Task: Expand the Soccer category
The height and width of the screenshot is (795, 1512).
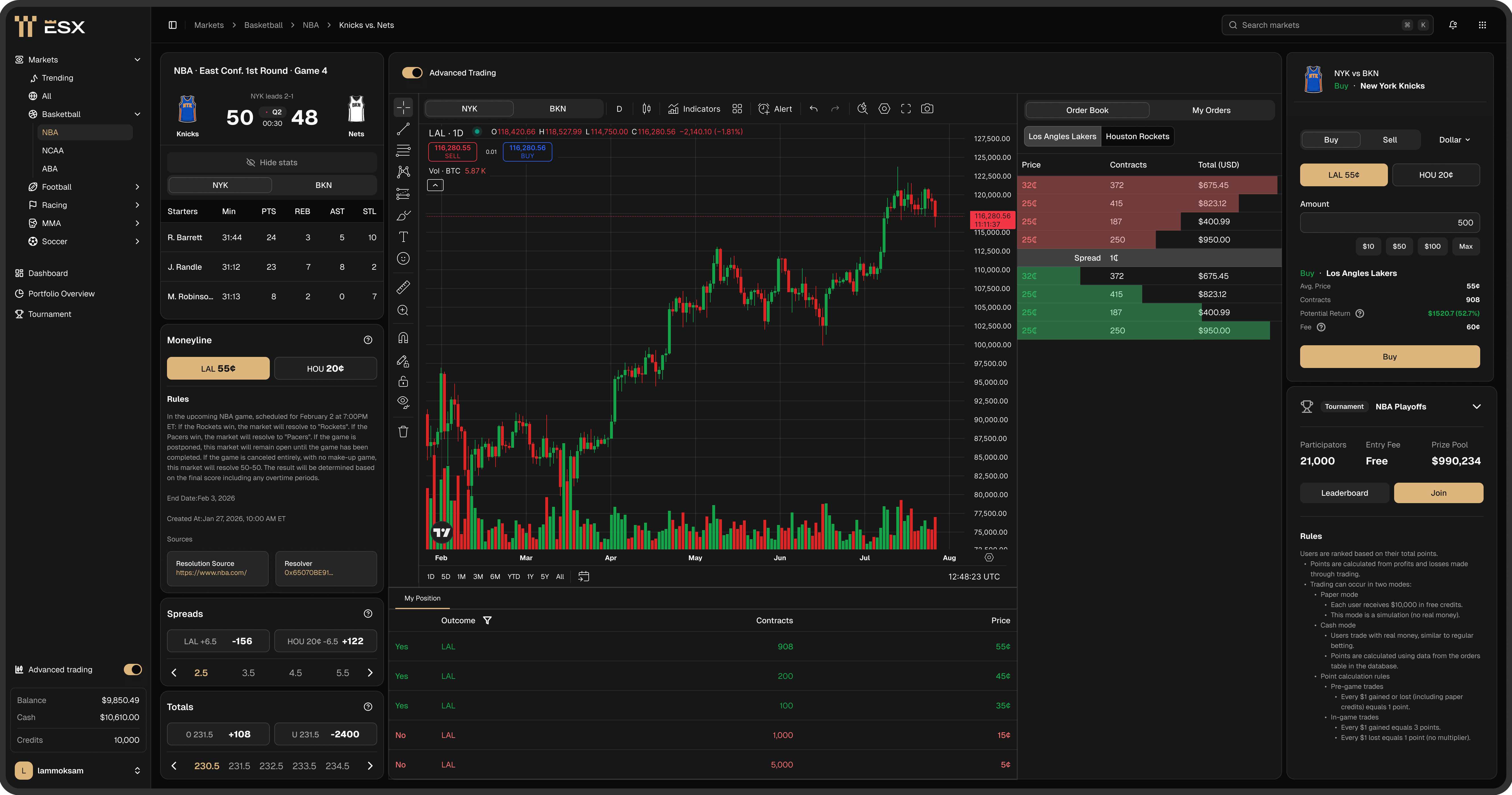Action: 137,242
